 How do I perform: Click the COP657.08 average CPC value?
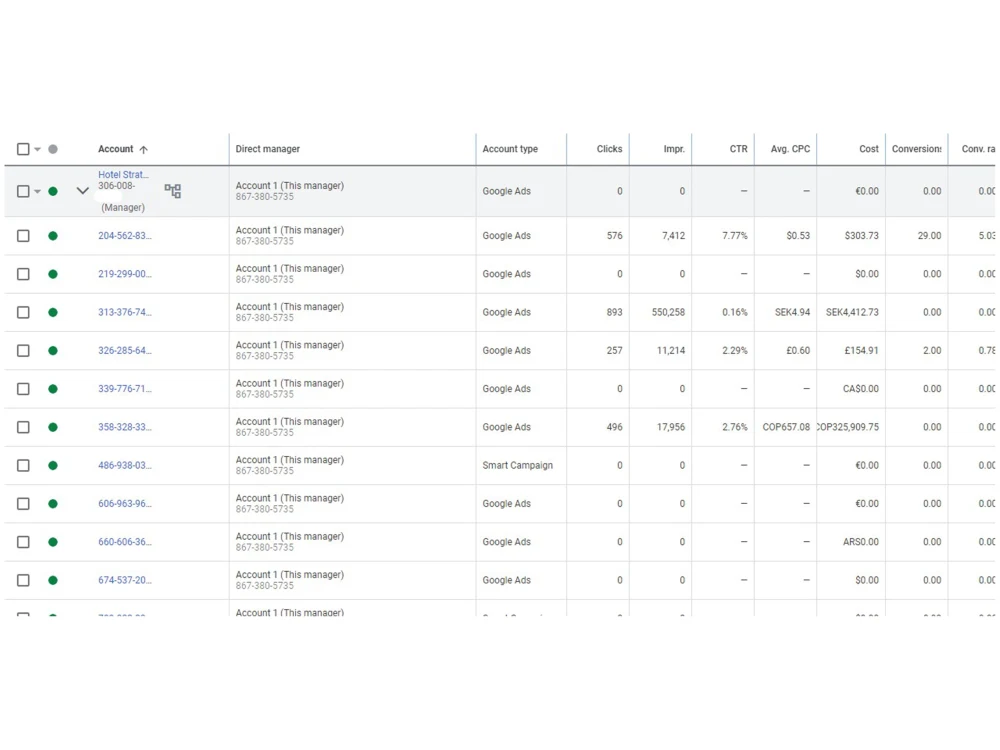(x=786, y=427)
